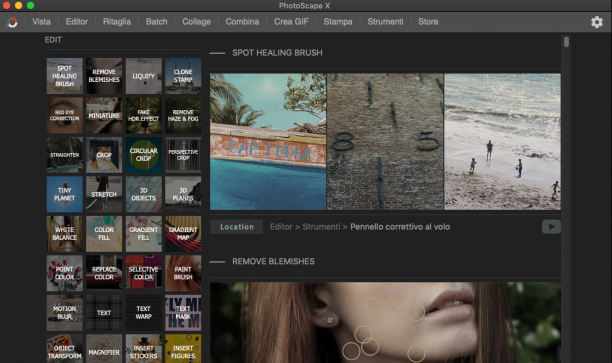The height and width of the screenshot is (363, 612).
Task: Click the vertical scrollbar thumb
Action: click(x=566, y=42)
